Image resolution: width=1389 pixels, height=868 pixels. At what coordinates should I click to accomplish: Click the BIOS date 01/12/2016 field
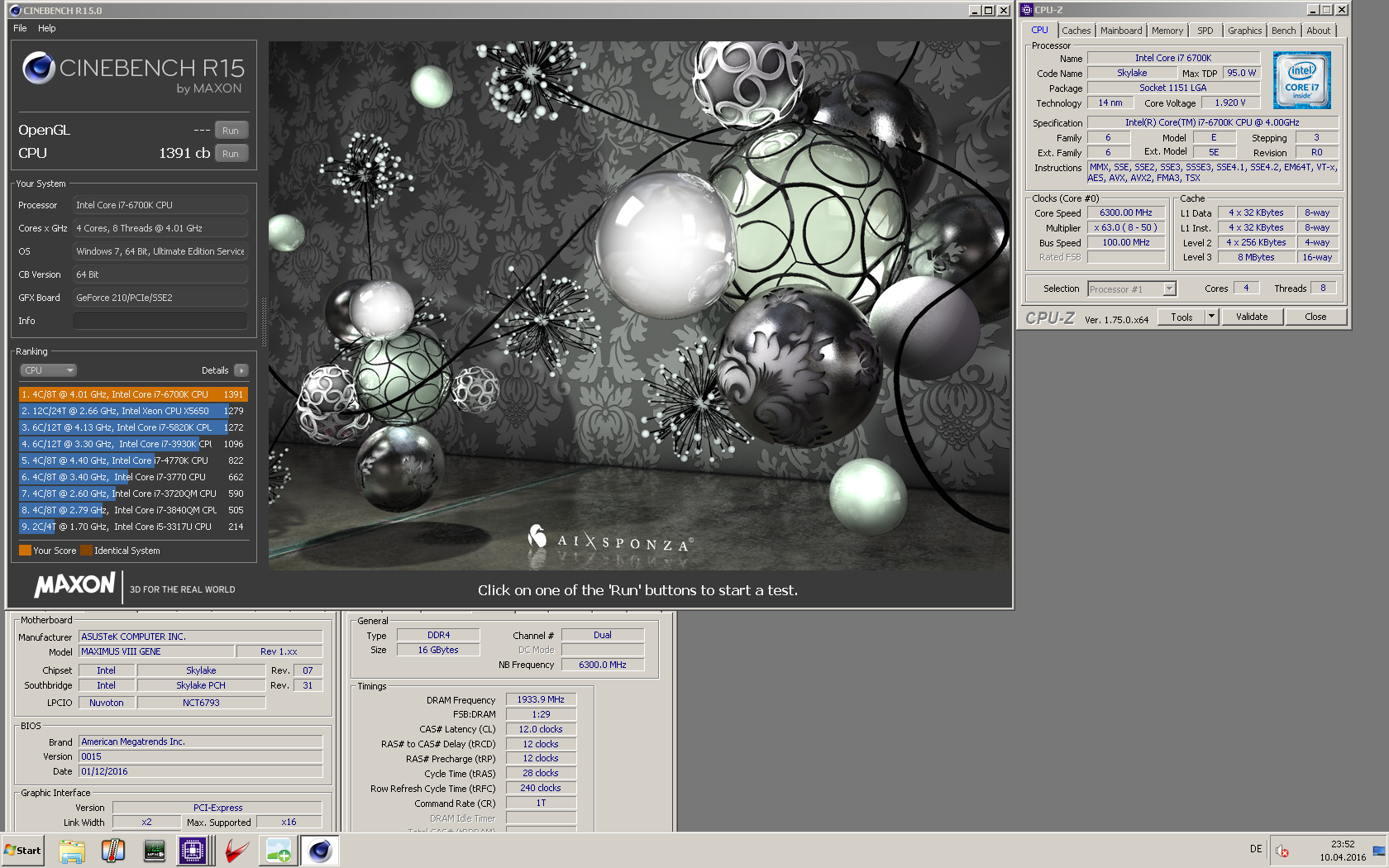[200, 771]
